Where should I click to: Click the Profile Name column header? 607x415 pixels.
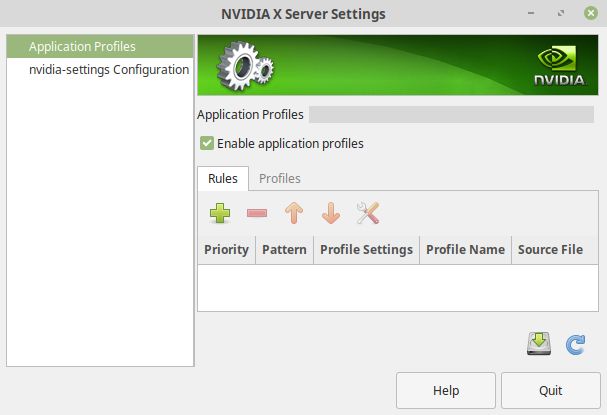[x=466, y=250]
